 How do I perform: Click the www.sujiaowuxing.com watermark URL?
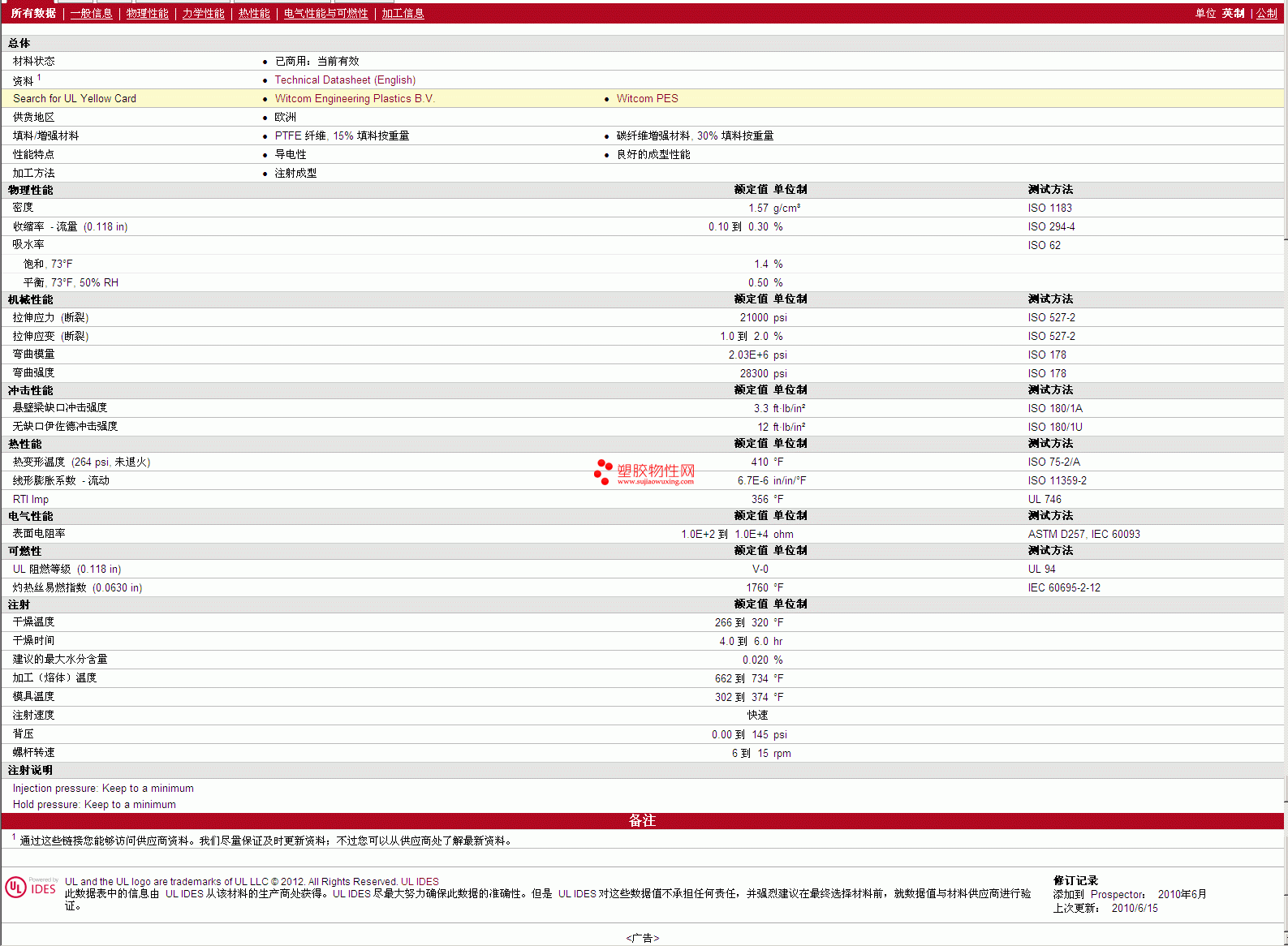tap(655, 482)
